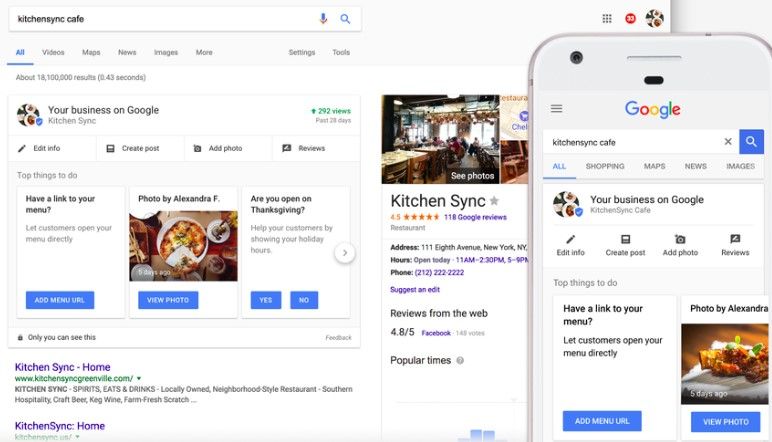Viewport: 772px width, 442px height.
Task: Tap the Edit info pencil on phone
Action: [570, 239]
